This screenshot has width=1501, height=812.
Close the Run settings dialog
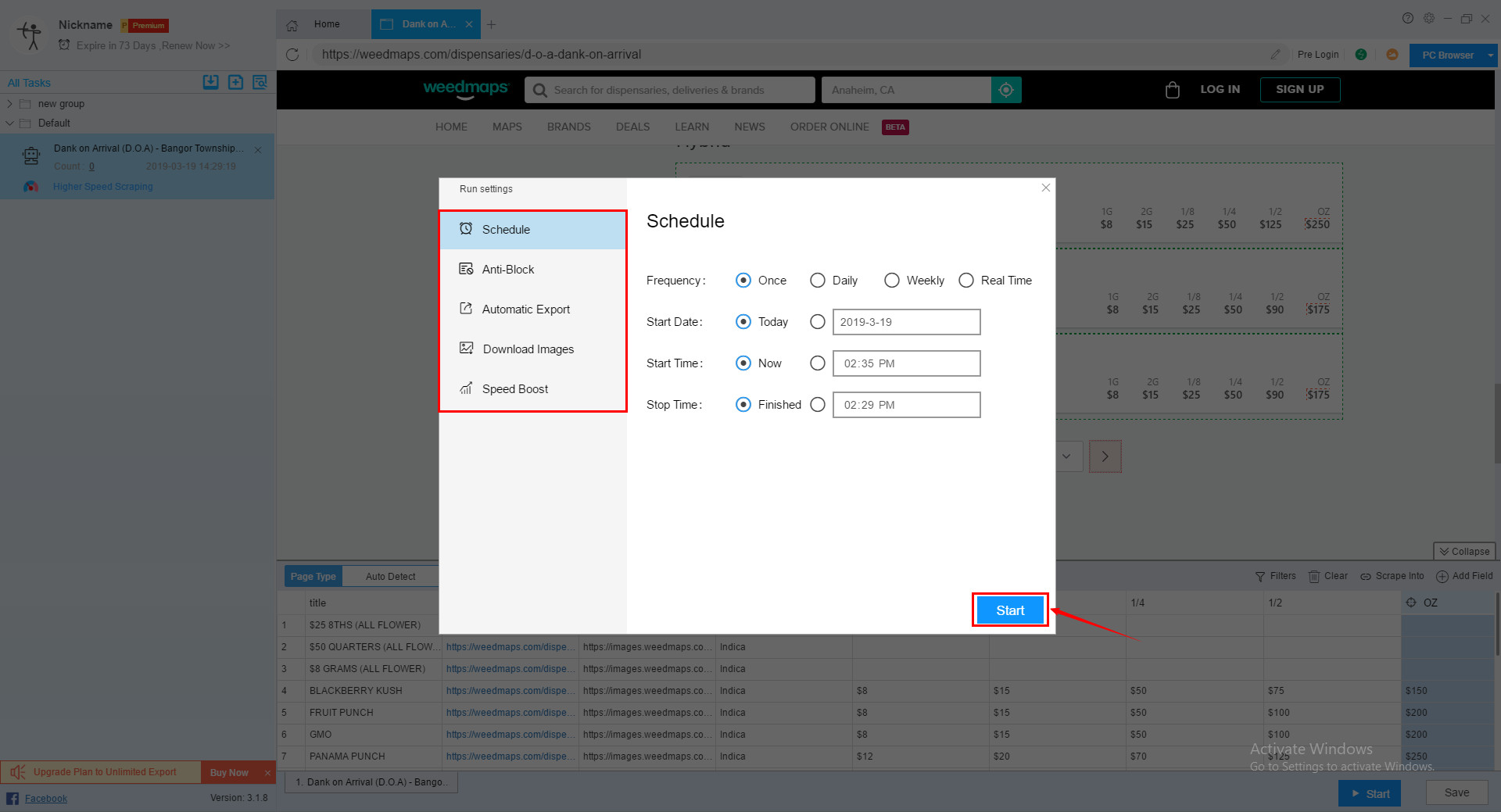click(x=1045, y=188)
